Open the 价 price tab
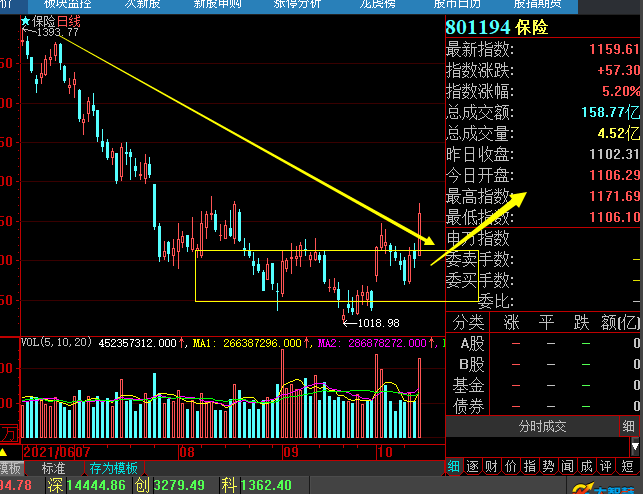This screenshot has height=494, width=643. coord(510,467)
